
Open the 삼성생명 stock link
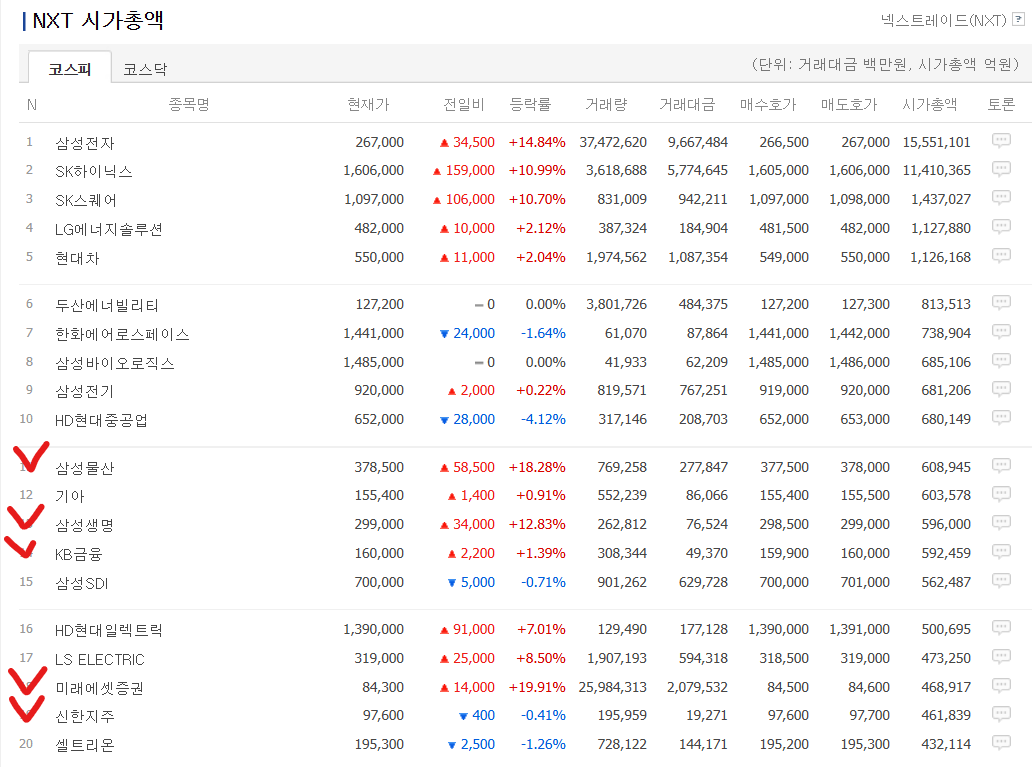tap(85, 525)
